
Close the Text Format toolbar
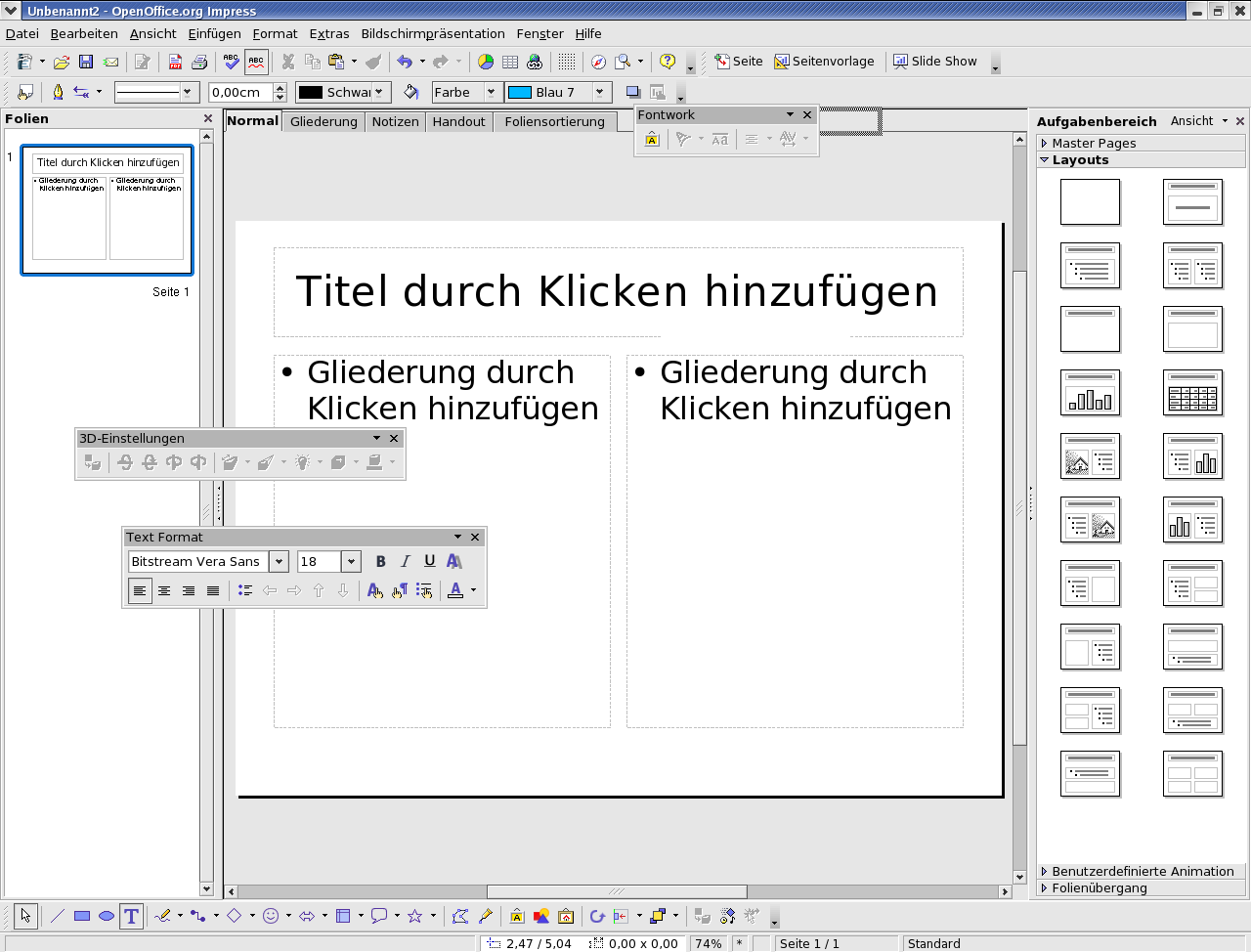click(475, 537)
